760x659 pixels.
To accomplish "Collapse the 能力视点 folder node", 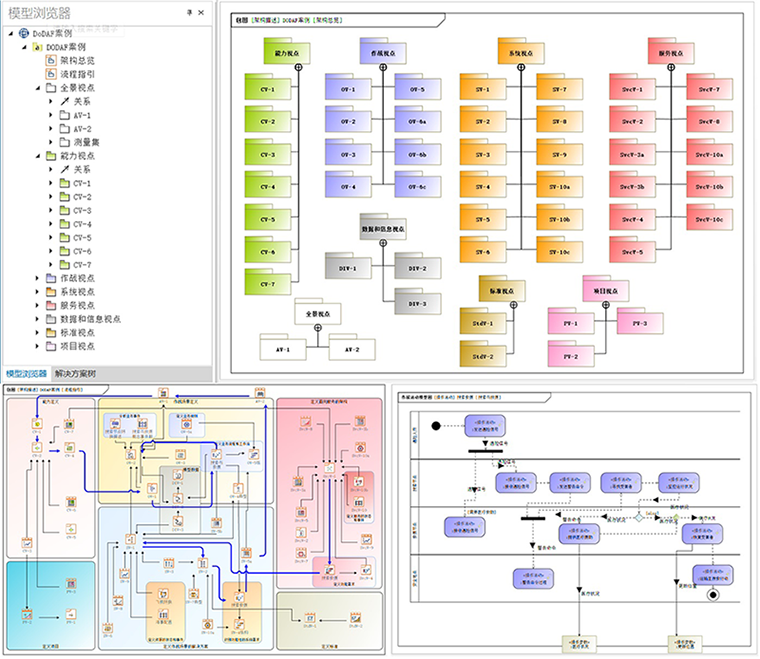I will click(37, 157).
